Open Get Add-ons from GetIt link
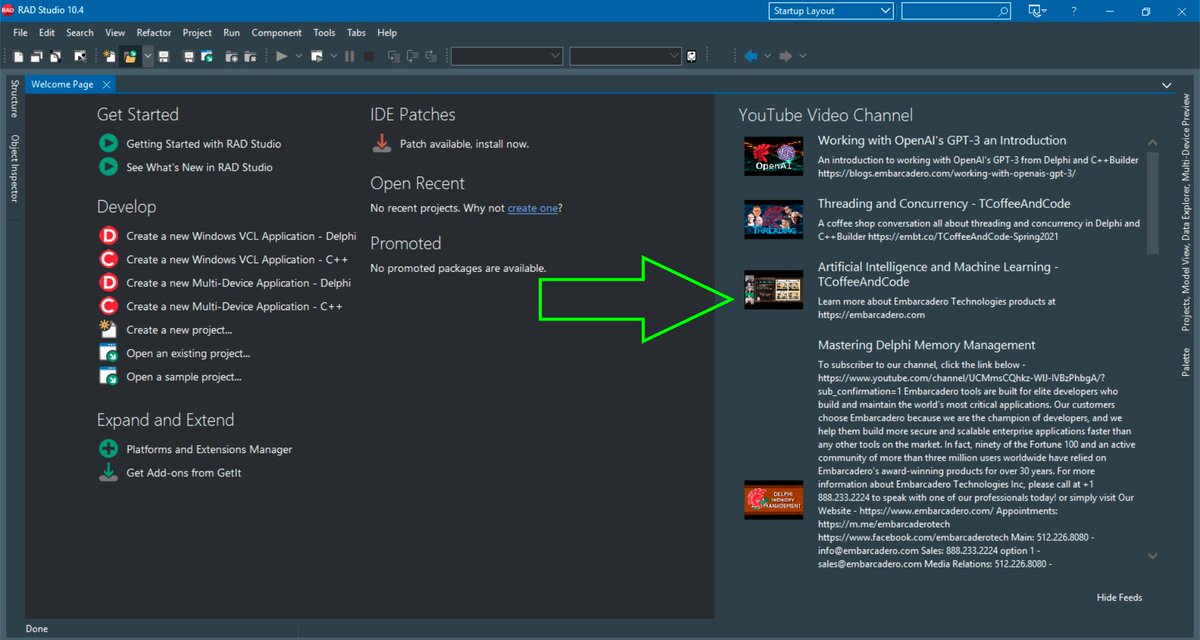The width and height of the screenshot is (1200, 640). (184, 473)
